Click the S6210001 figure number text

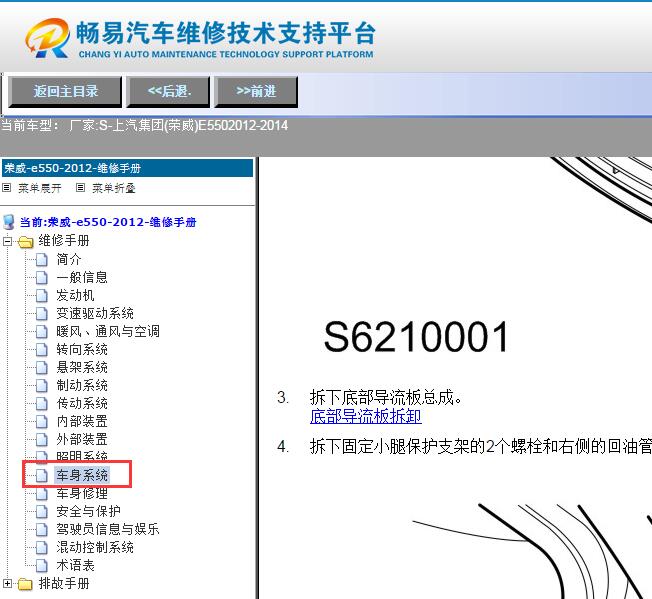[416, 337]
